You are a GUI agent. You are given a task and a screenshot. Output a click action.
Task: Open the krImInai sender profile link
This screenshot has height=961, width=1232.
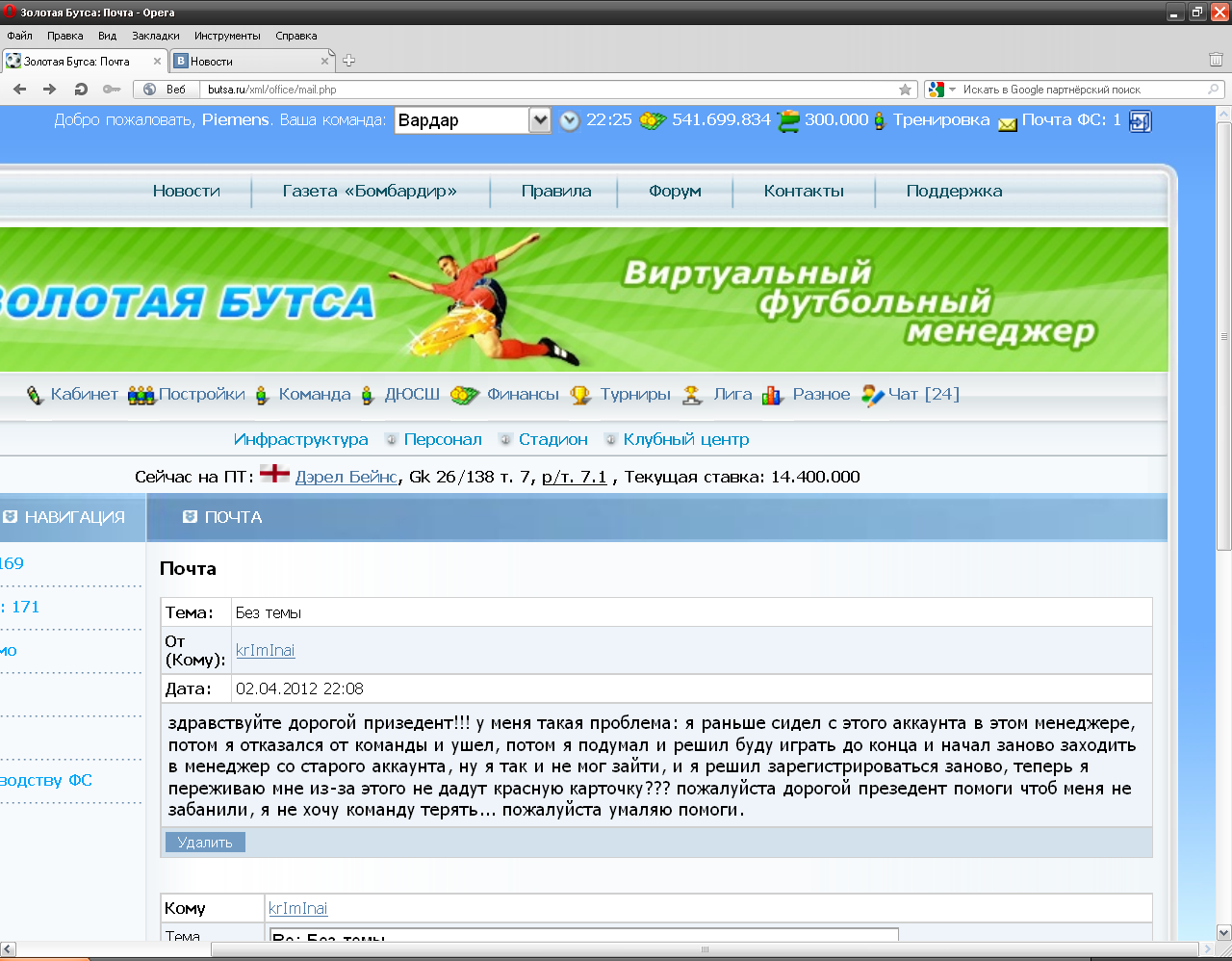pyautogui.click(x=265, y=650)
